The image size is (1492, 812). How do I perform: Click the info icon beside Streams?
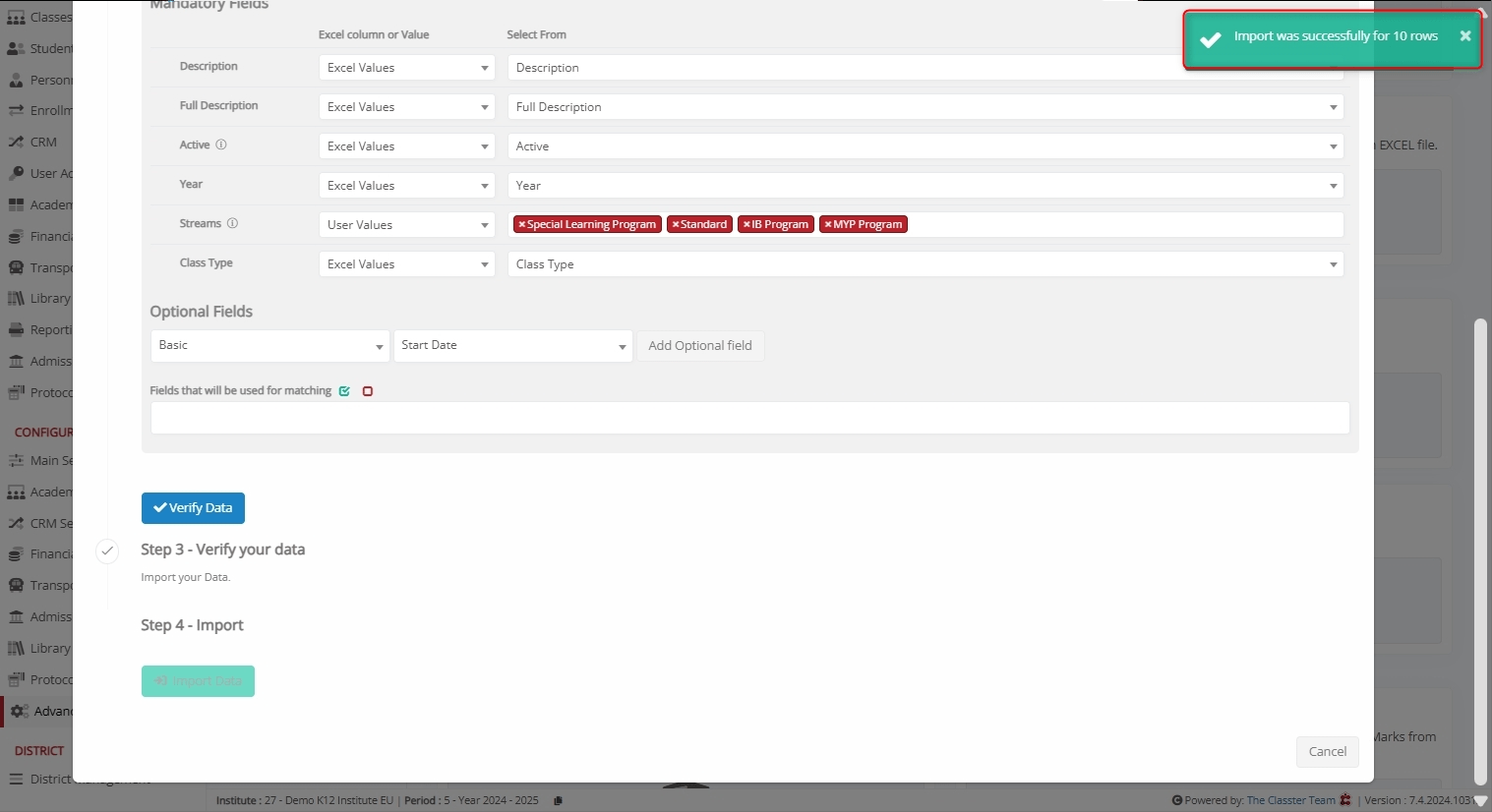tap(232, 223)
